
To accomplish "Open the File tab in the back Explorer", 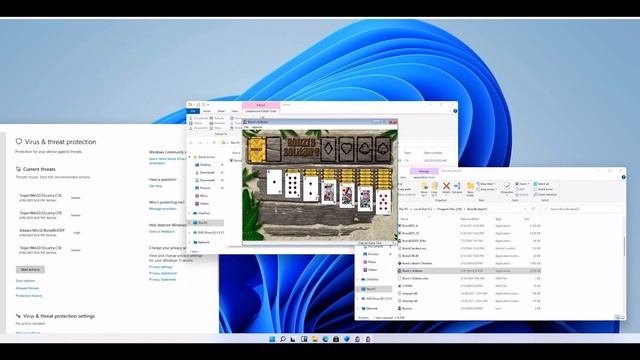I will 193,111.
